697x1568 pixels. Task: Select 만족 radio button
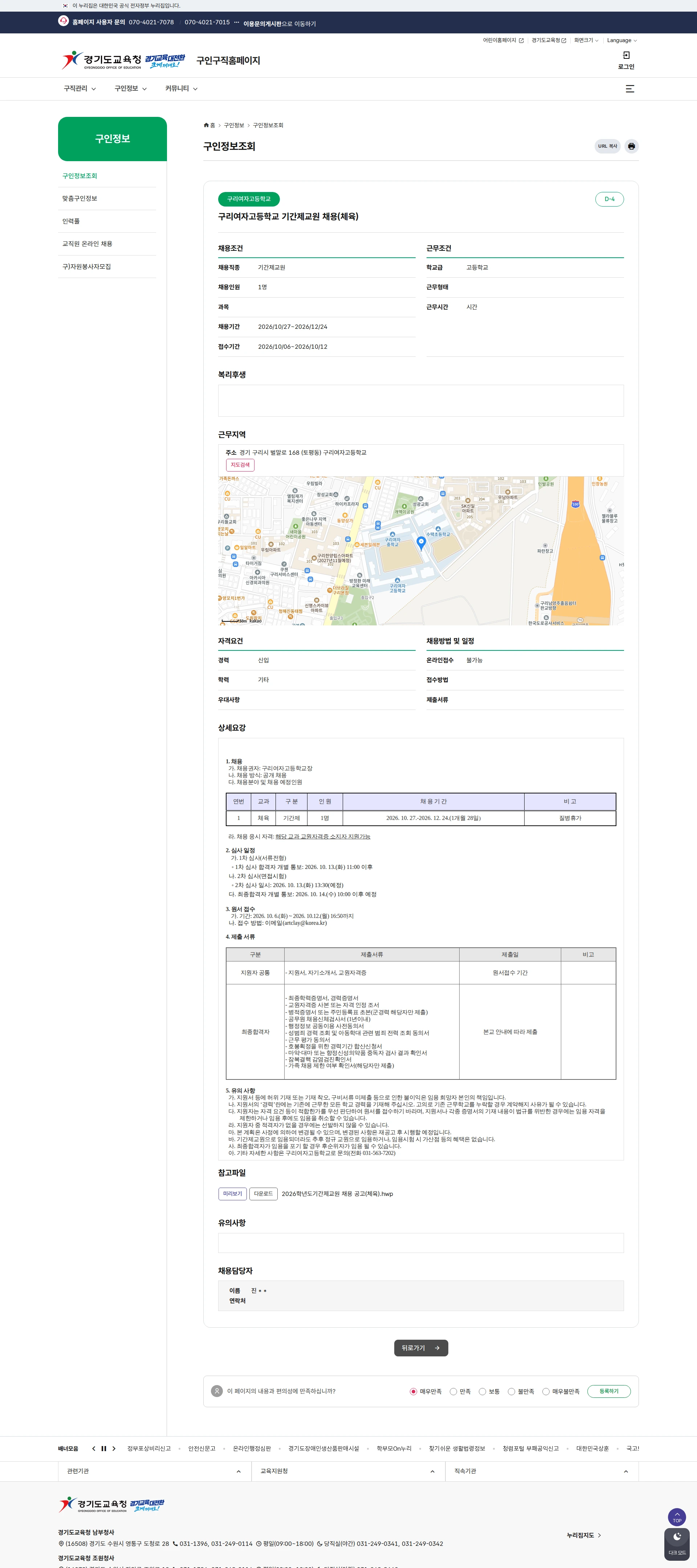[x=453, y=1392]
